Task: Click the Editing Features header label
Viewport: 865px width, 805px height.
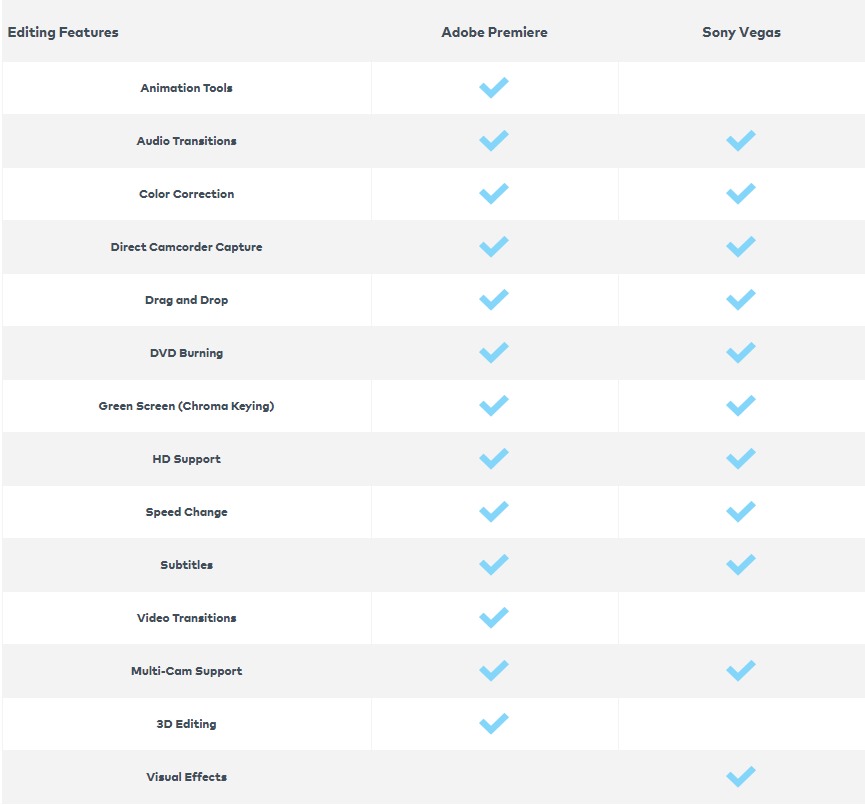Action: coord(63,33)
